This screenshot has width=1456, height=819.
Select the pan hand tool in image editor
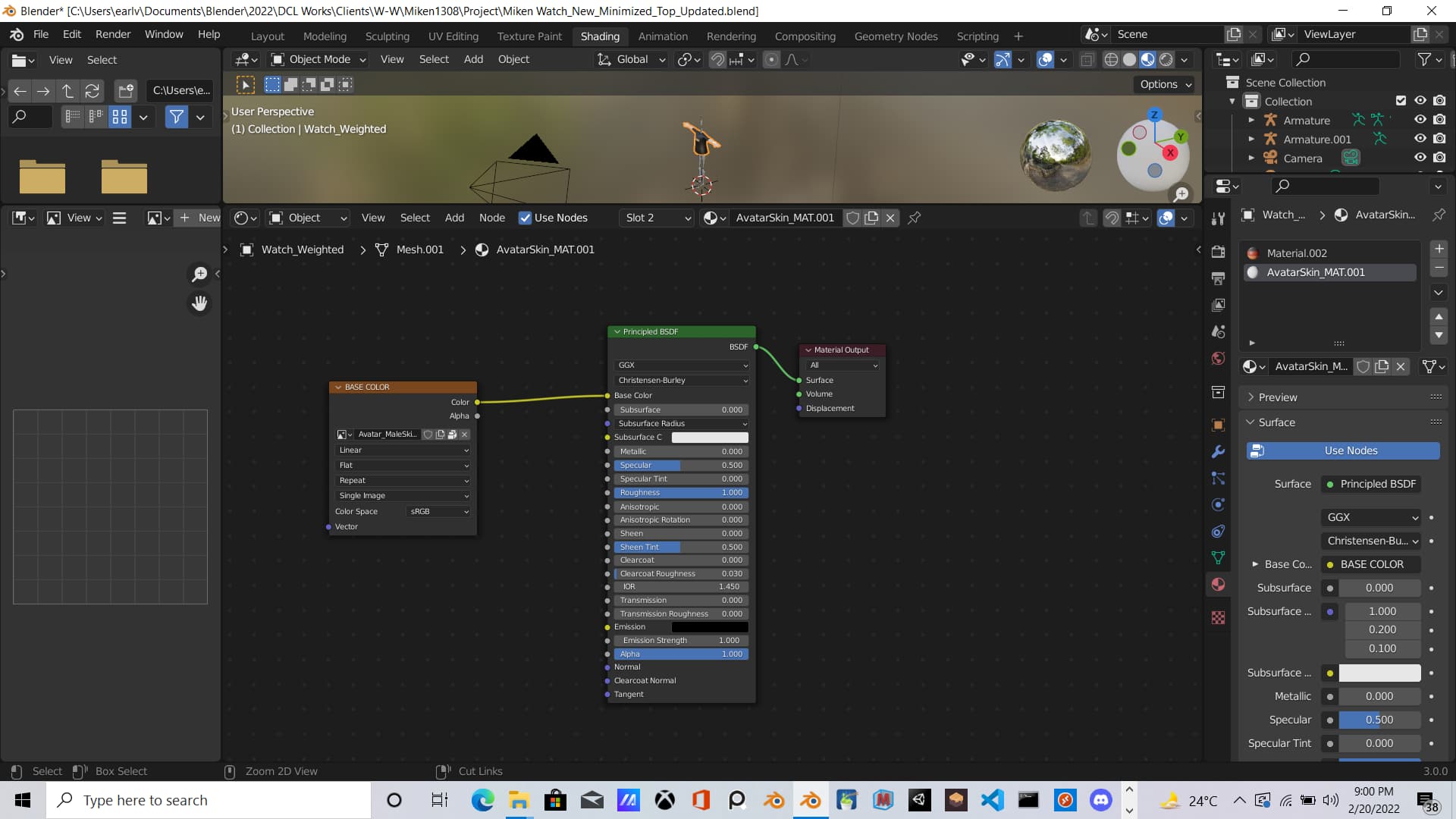(199, 303)
